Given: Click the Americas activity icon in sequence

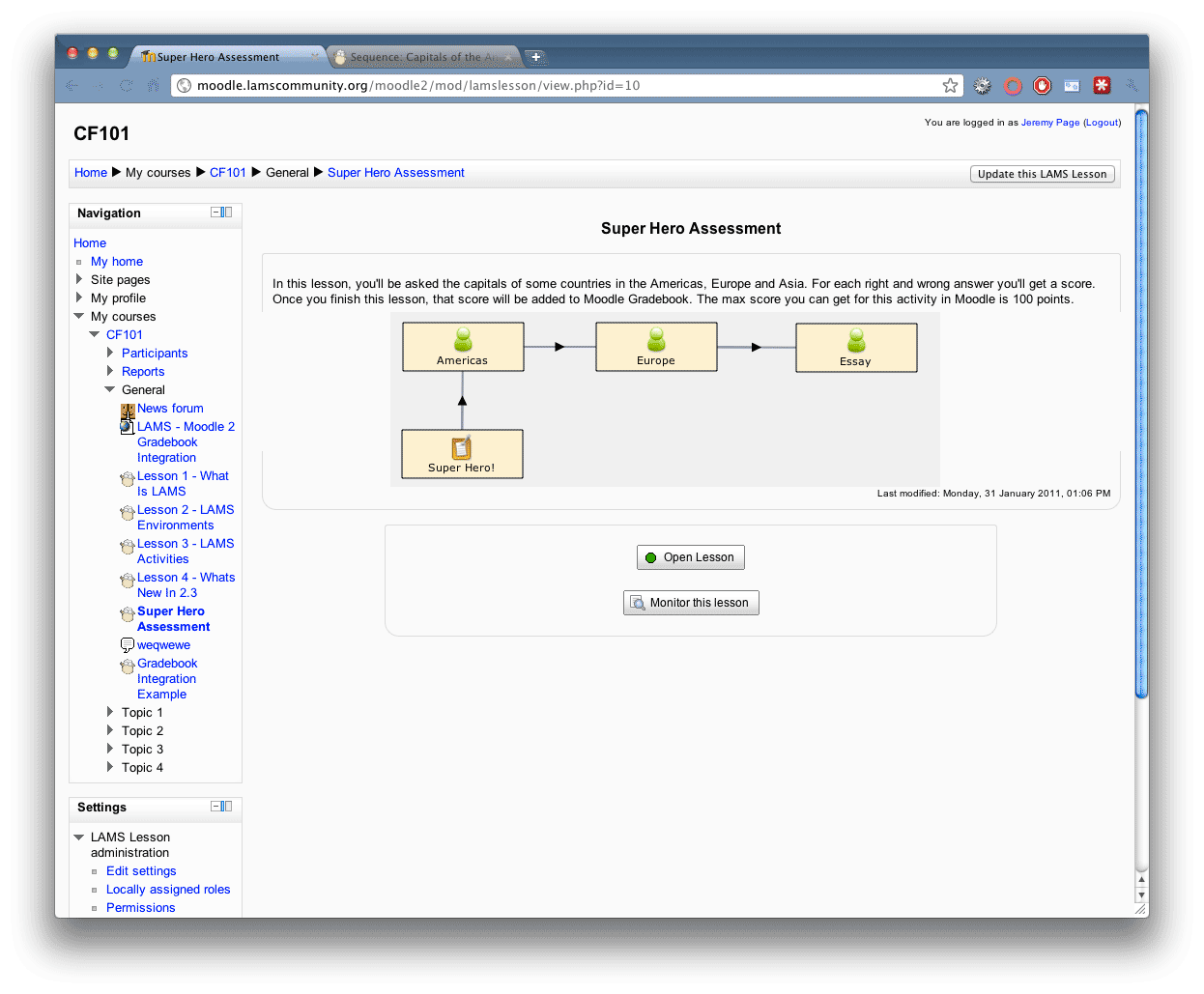Looking at the screenshot, I should pos(463,339).
